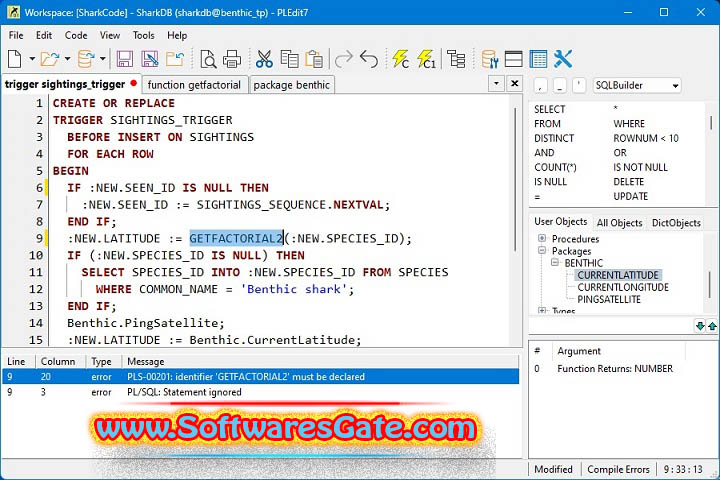720x480 pixels.
Task: Click the Print icon
Action: click(x=232, y=59)
